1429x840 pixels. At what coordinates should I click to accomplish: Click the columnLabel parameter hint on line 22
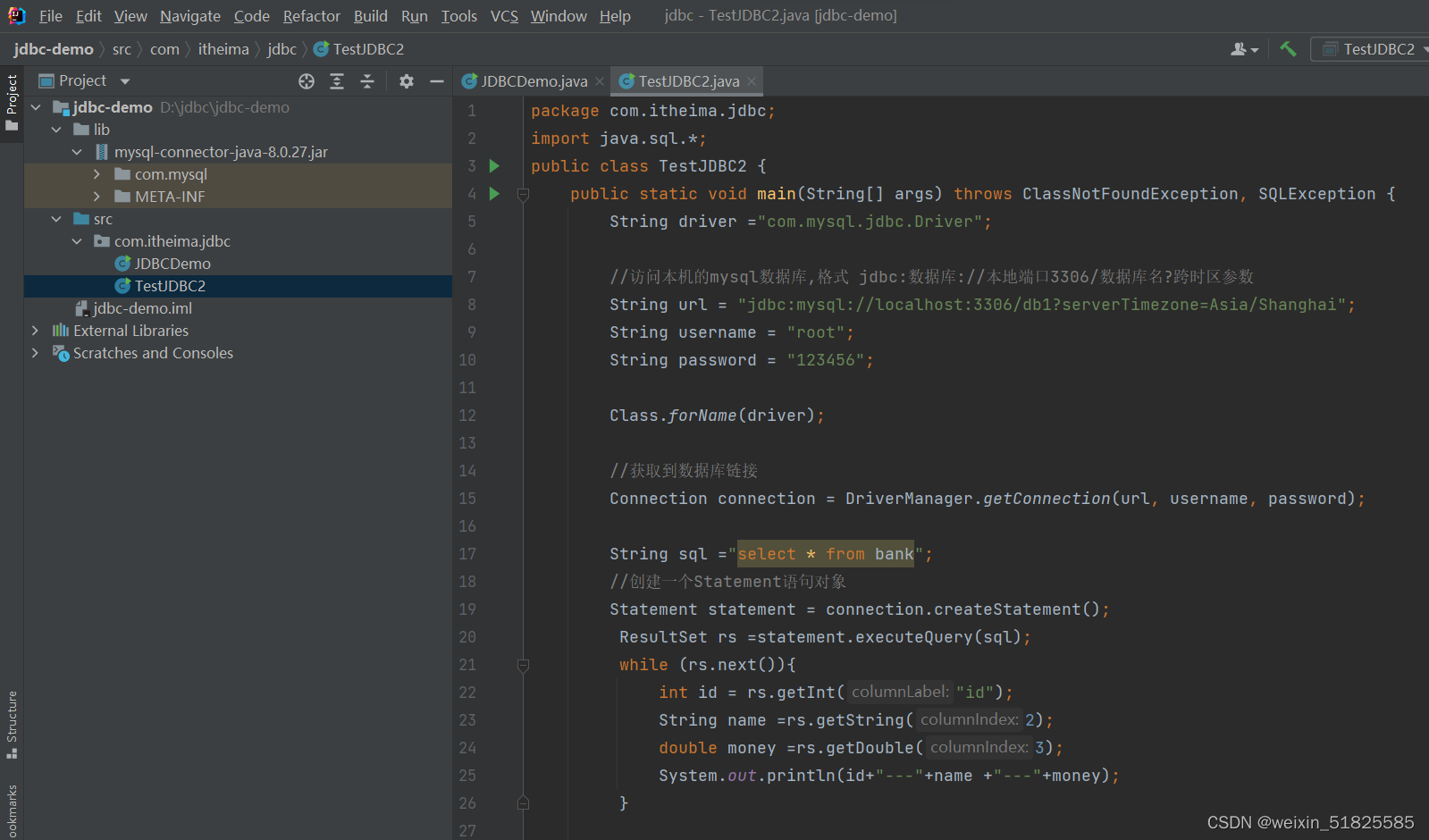tap(900, 693)
